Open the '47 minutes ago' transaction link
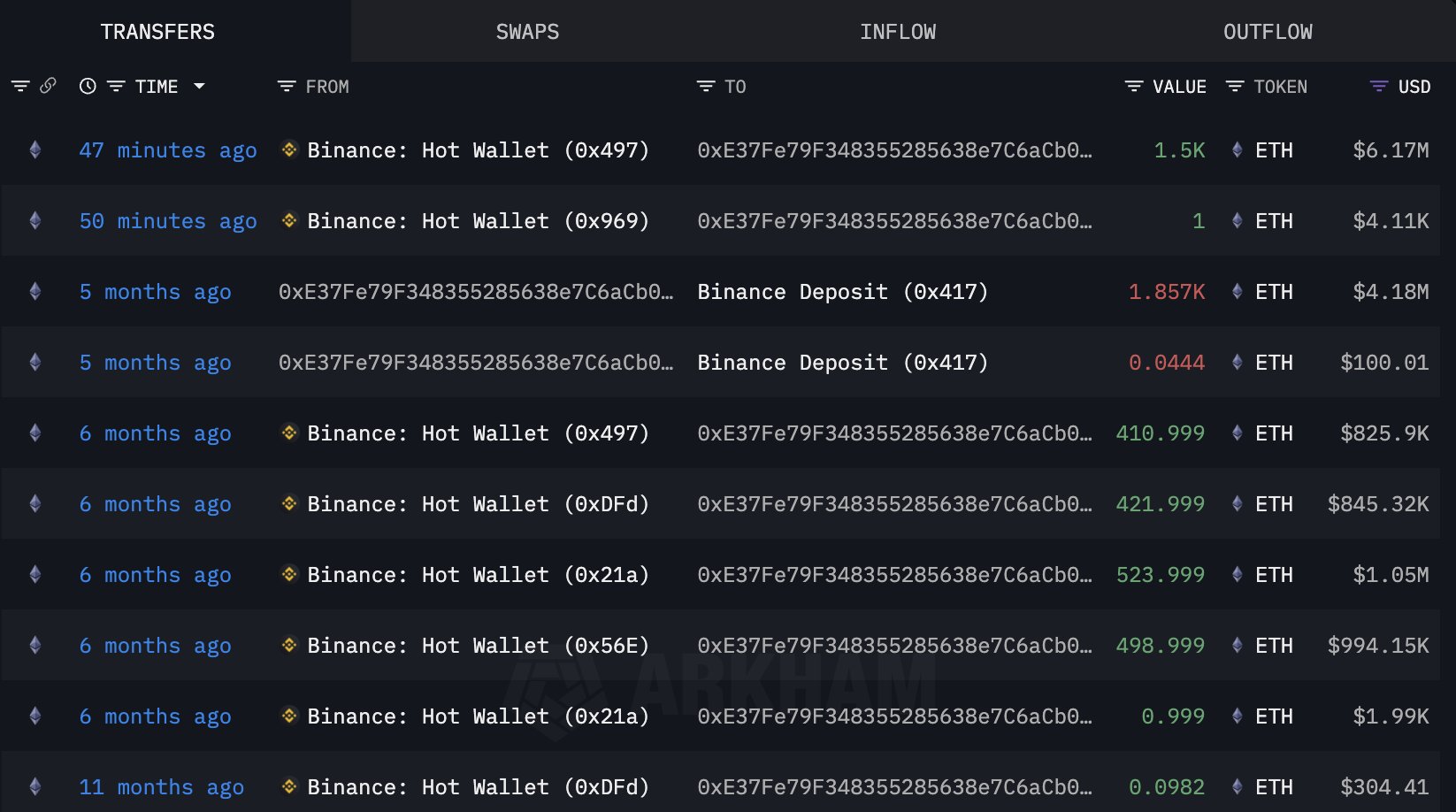This screenshot has width=1456, height=812. (168, 150)
